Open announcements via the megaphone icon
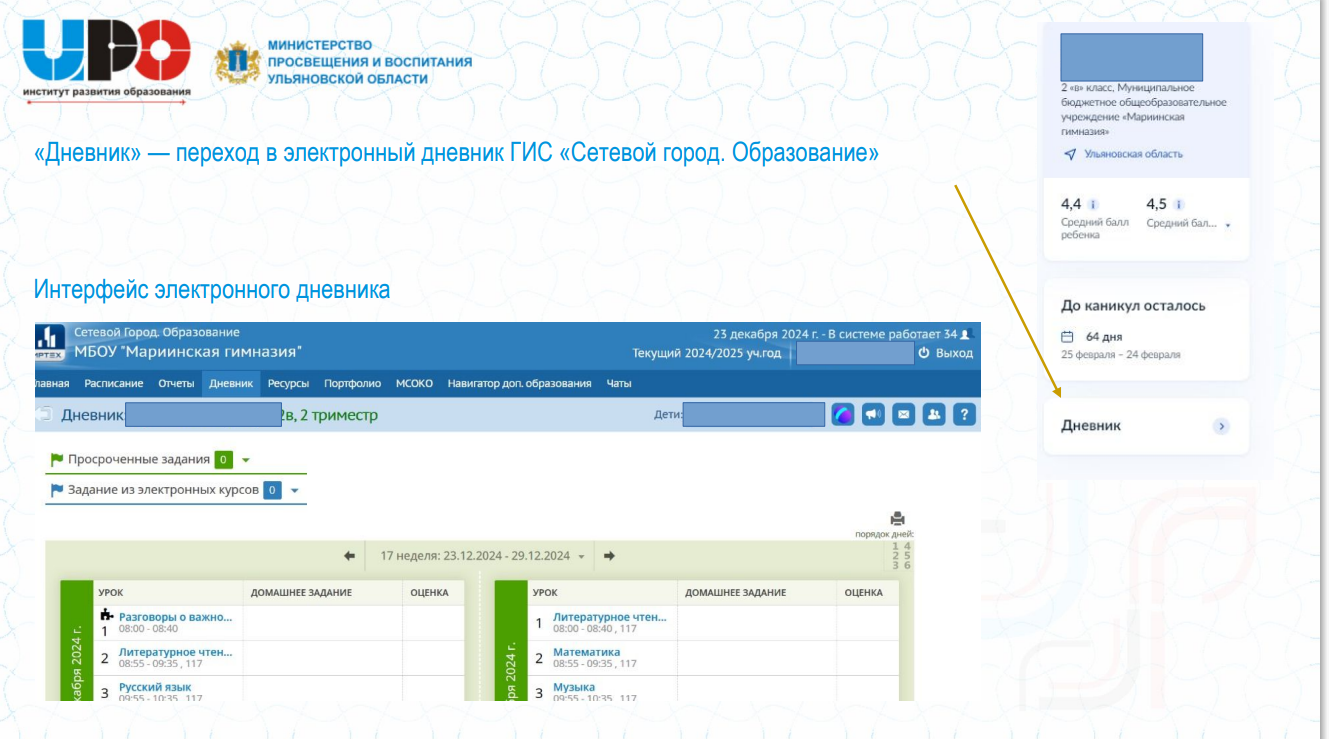 point(873,415)
